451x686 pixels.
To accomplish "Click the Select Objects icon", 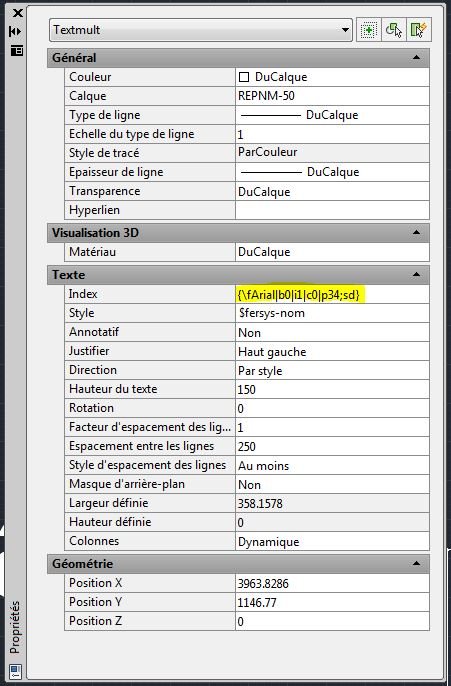I will point(394,30).
